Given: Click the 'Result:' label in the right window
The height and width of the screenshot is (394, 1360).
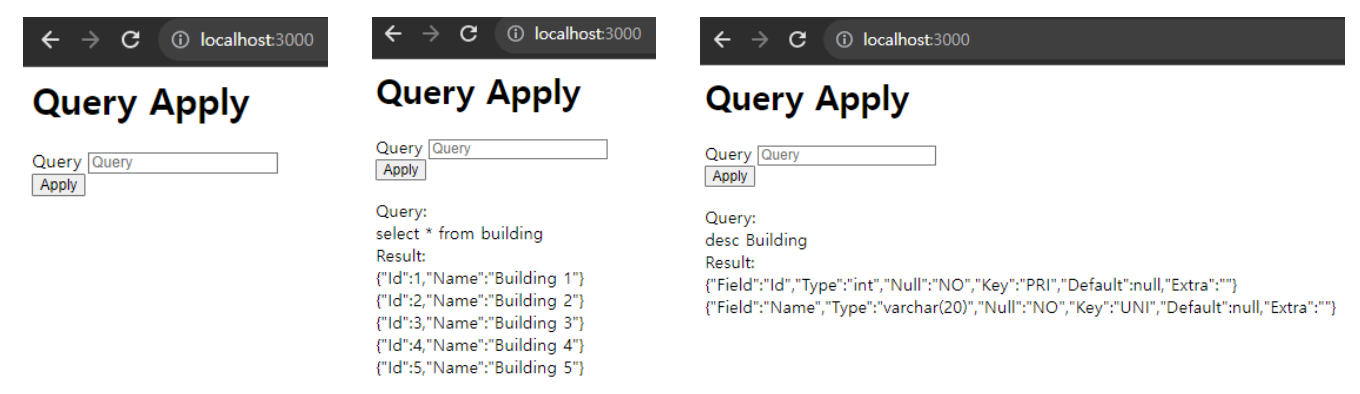Looking at the screenshot, I should 730,262.
